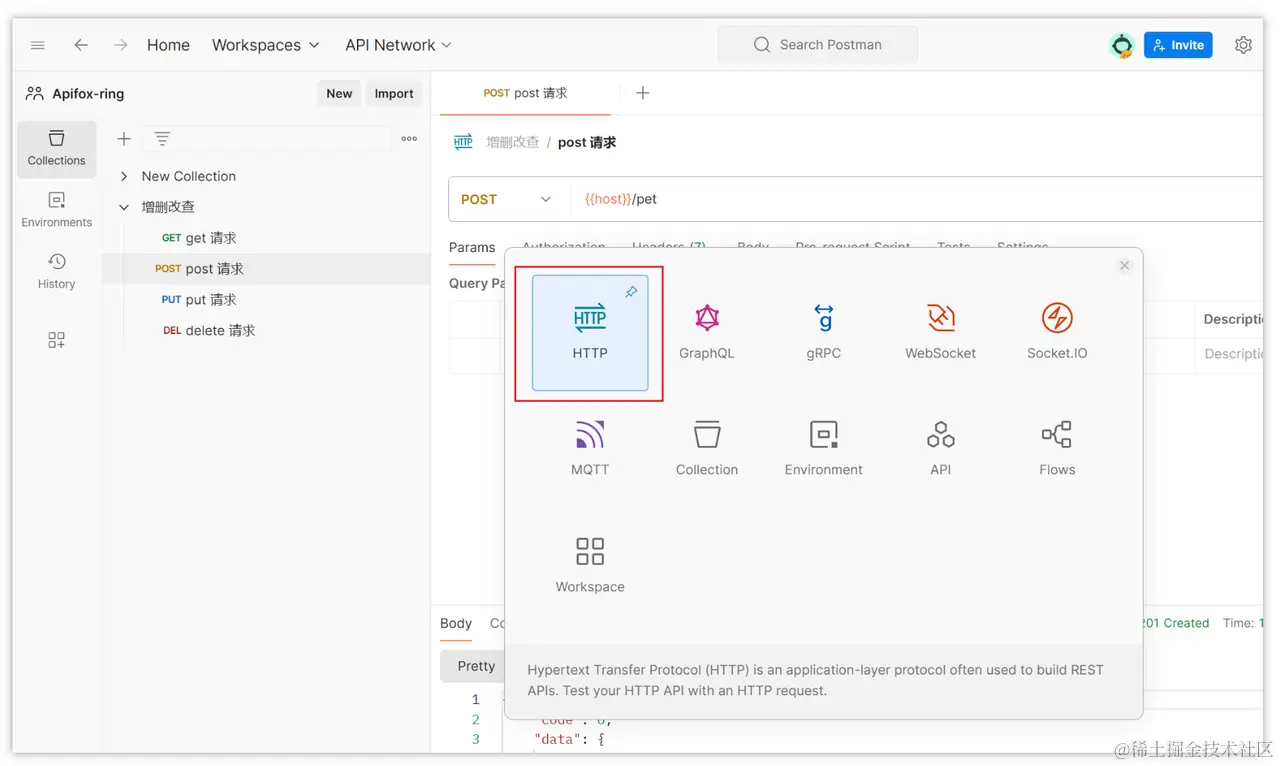The width and height of the screenshot is (1280, 766).
Task: Choose the Socket.IO request type
Action: click(x=1057, y=333)
